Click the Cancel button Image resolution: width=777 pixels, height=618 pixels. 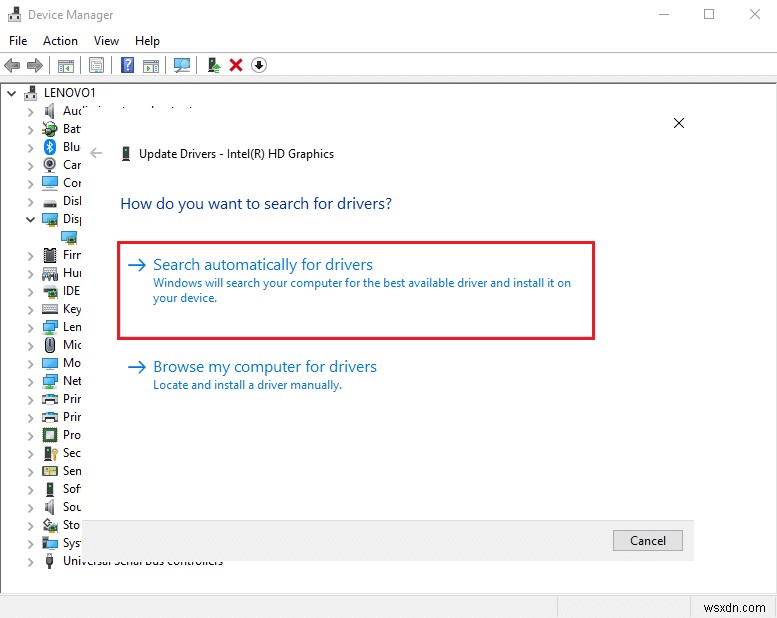click(647, 540)
